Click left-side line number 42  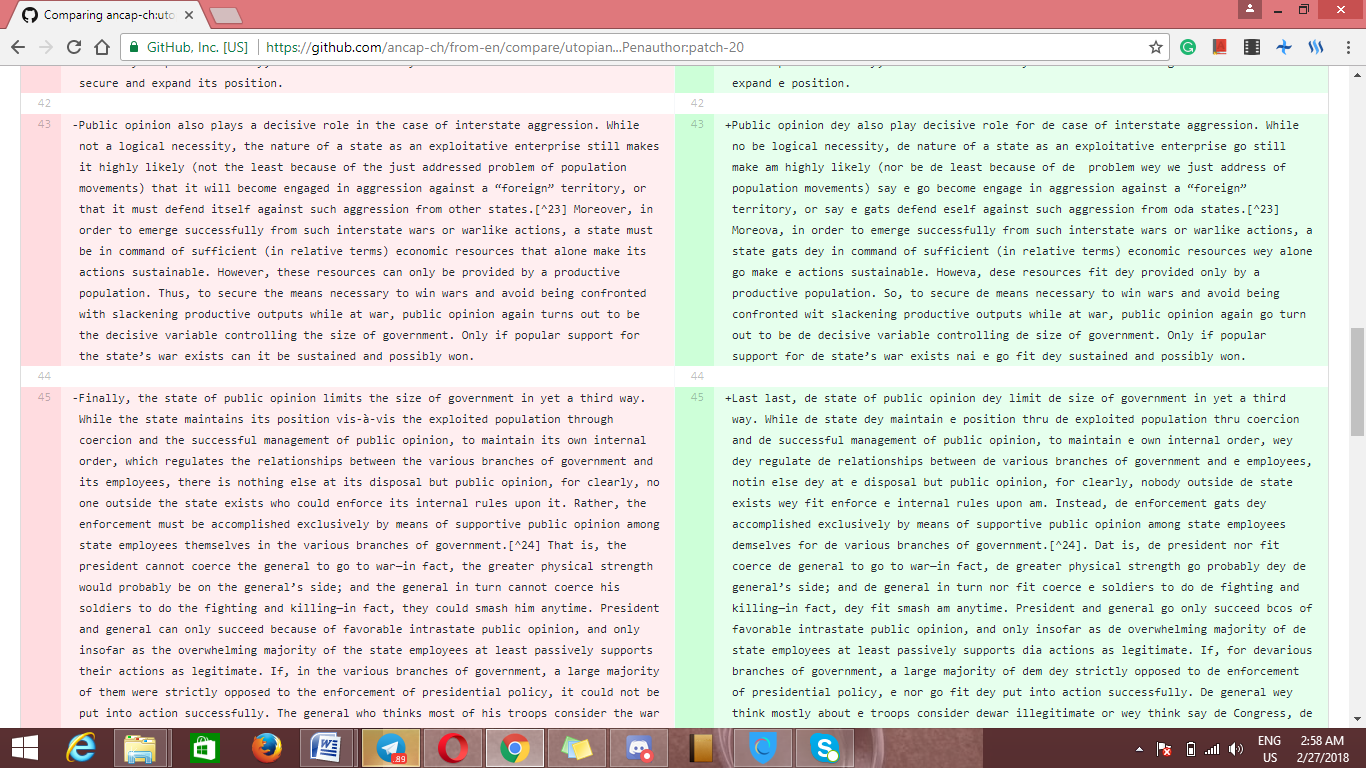coord(43,104)
